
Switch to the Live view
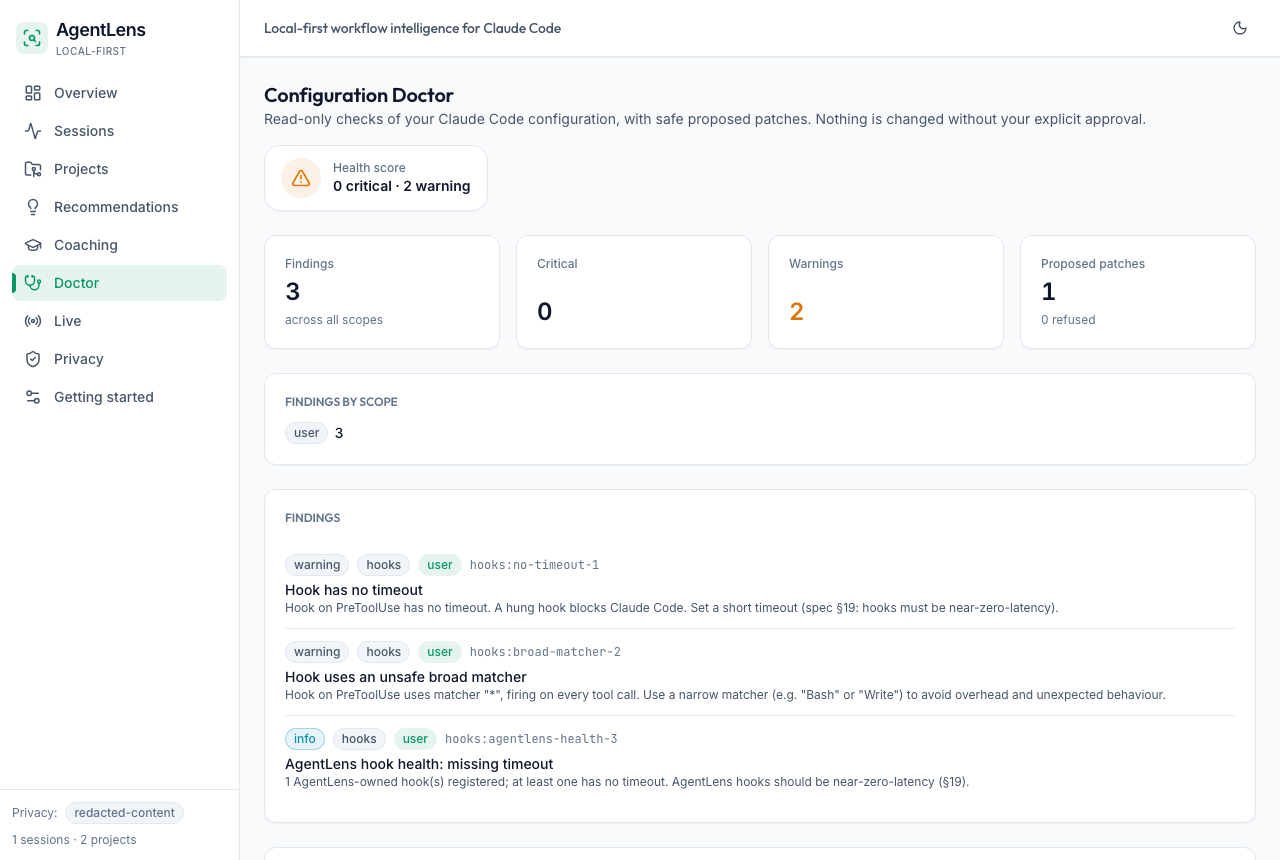pos(119,321)
